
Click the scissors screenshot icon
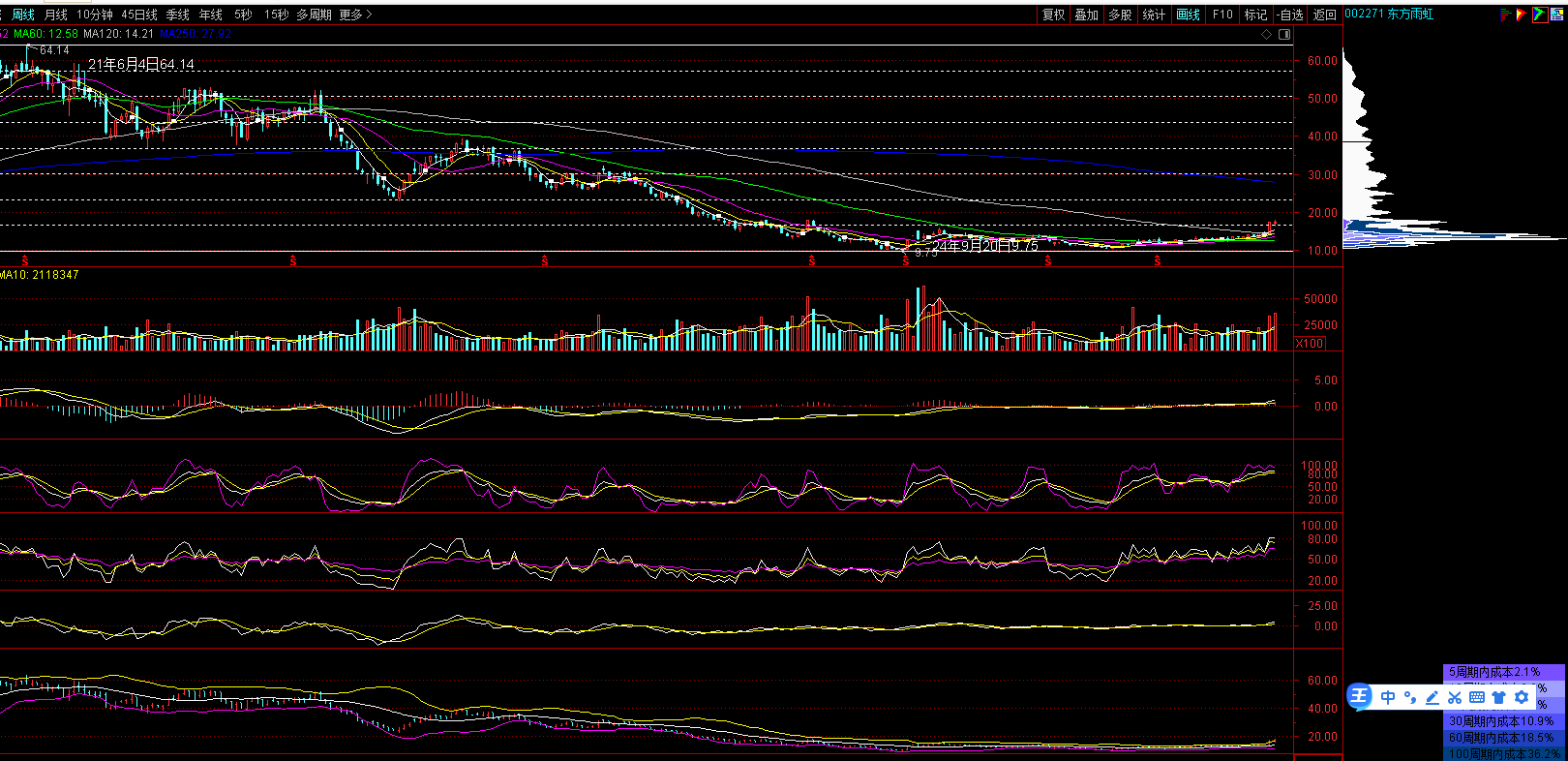click(x=1455, y=697)
